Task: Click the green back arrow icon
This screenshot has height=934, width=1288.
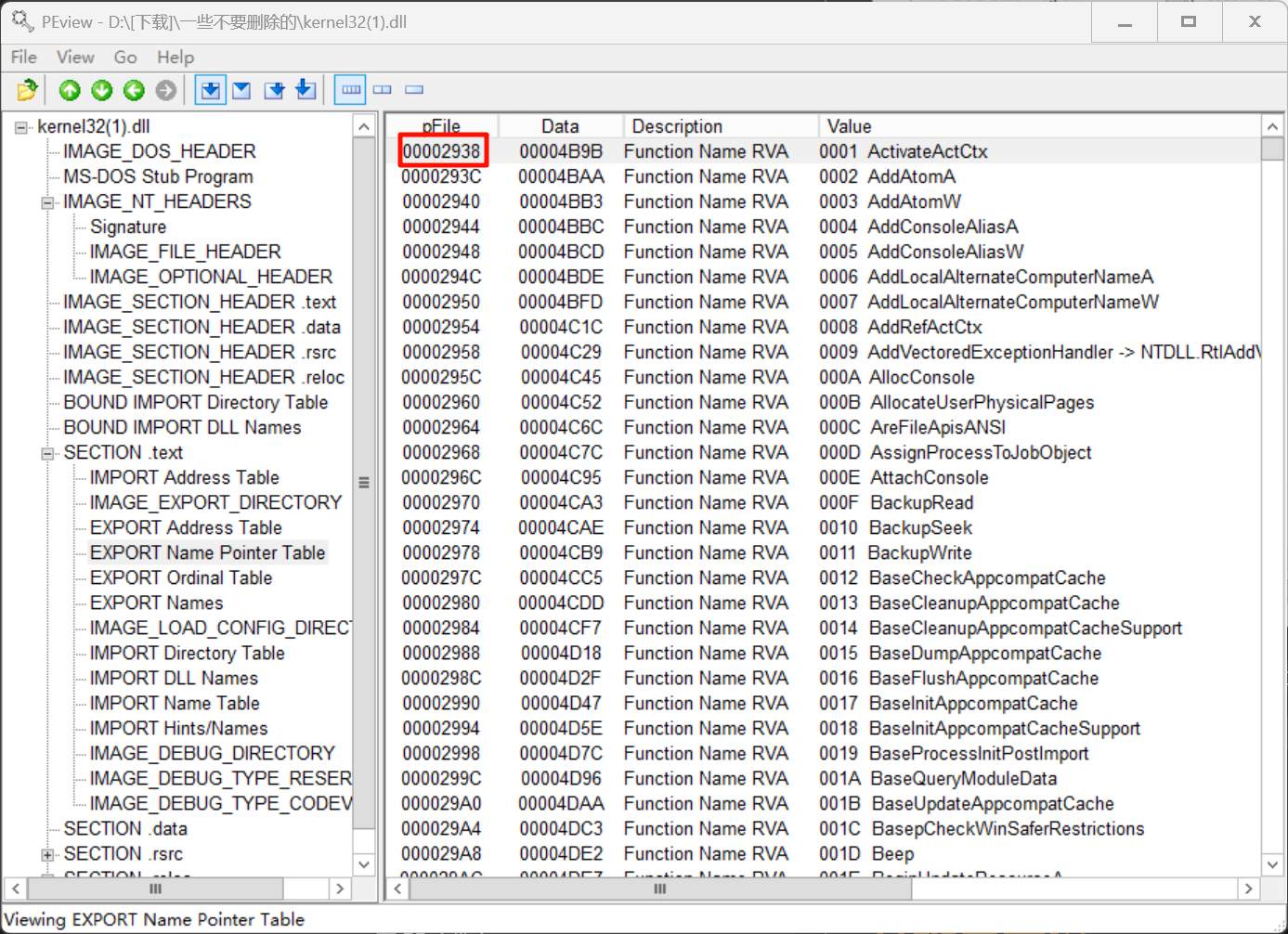Action: (134, 90)
